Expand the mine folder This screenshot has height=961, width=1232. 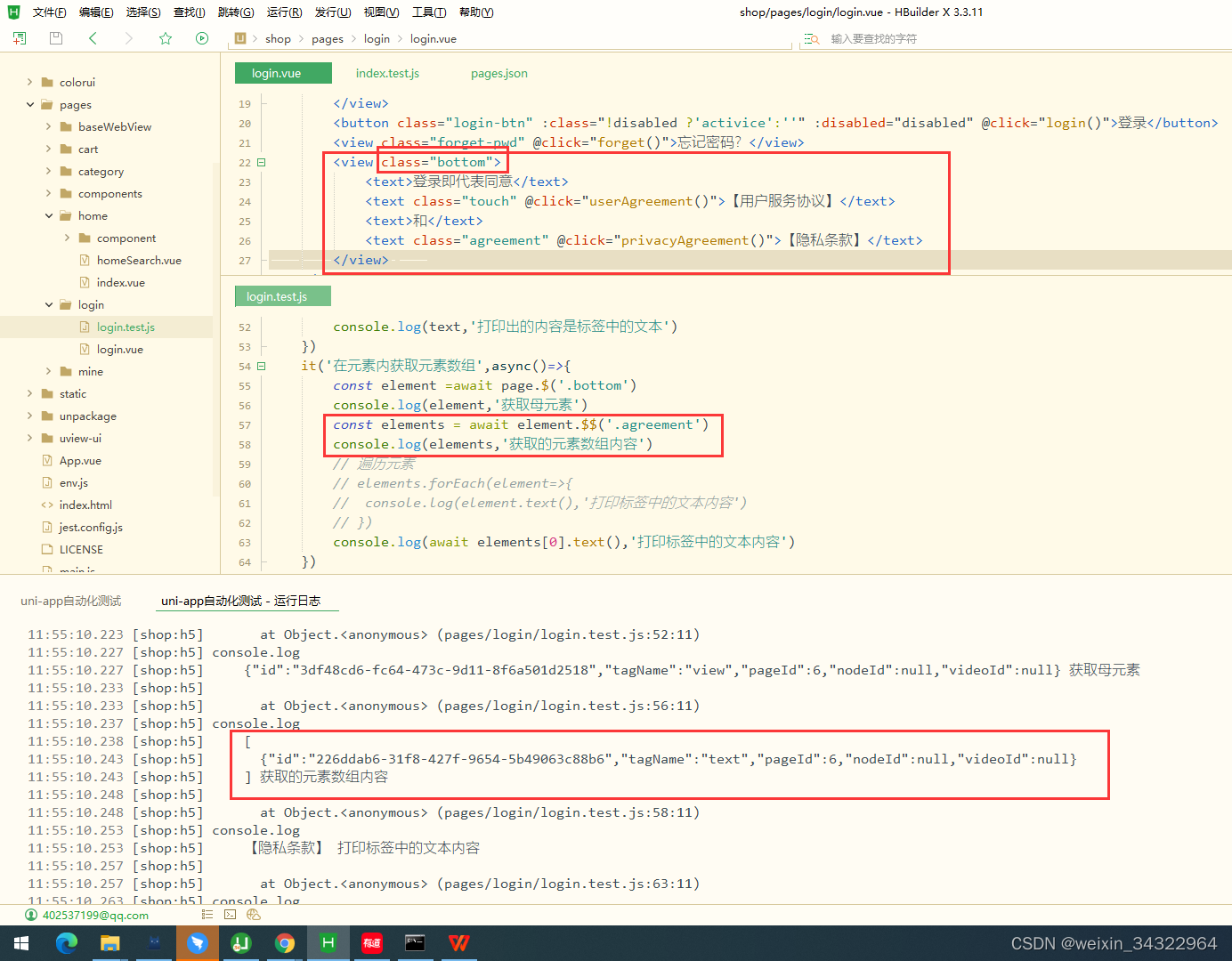click(49, 371)
